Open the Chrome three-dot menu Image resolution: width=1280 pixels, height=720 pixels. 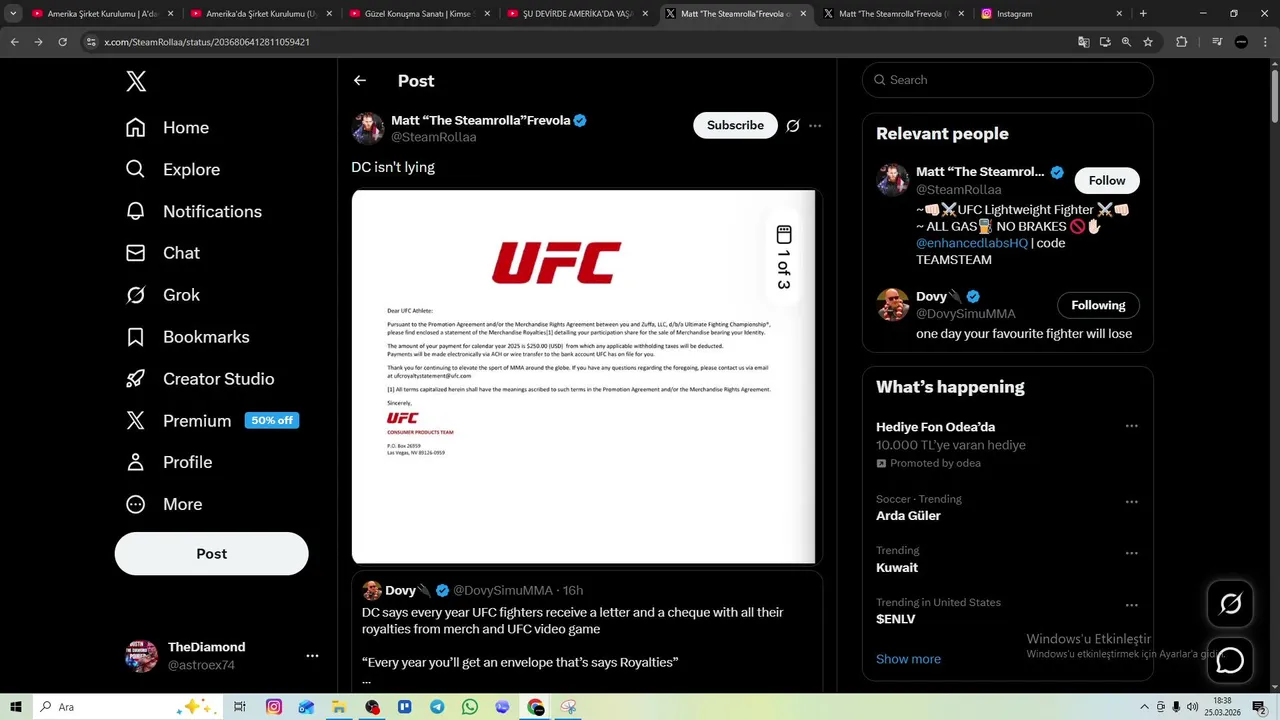pyautogui.click(x=1265, y=42)
